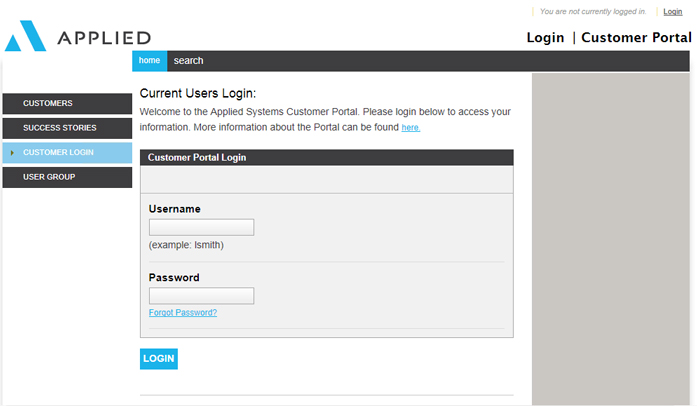The image size is (697, 406).
Task: Click the Current Users Login heading
Action: [198, 93]
